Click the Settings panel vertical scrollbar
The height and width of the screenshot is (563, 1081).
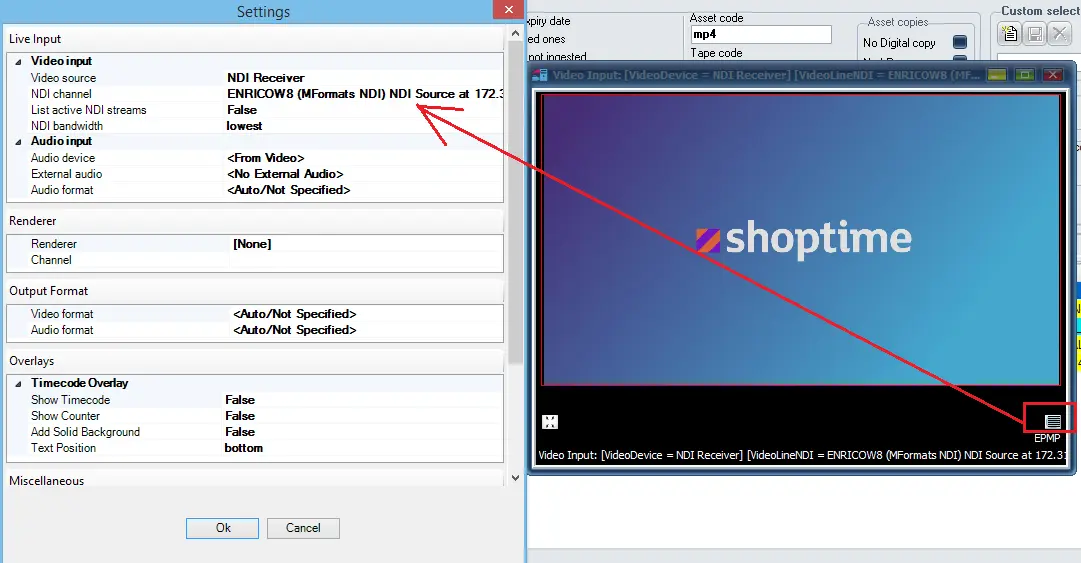click(x=516, y=200)
